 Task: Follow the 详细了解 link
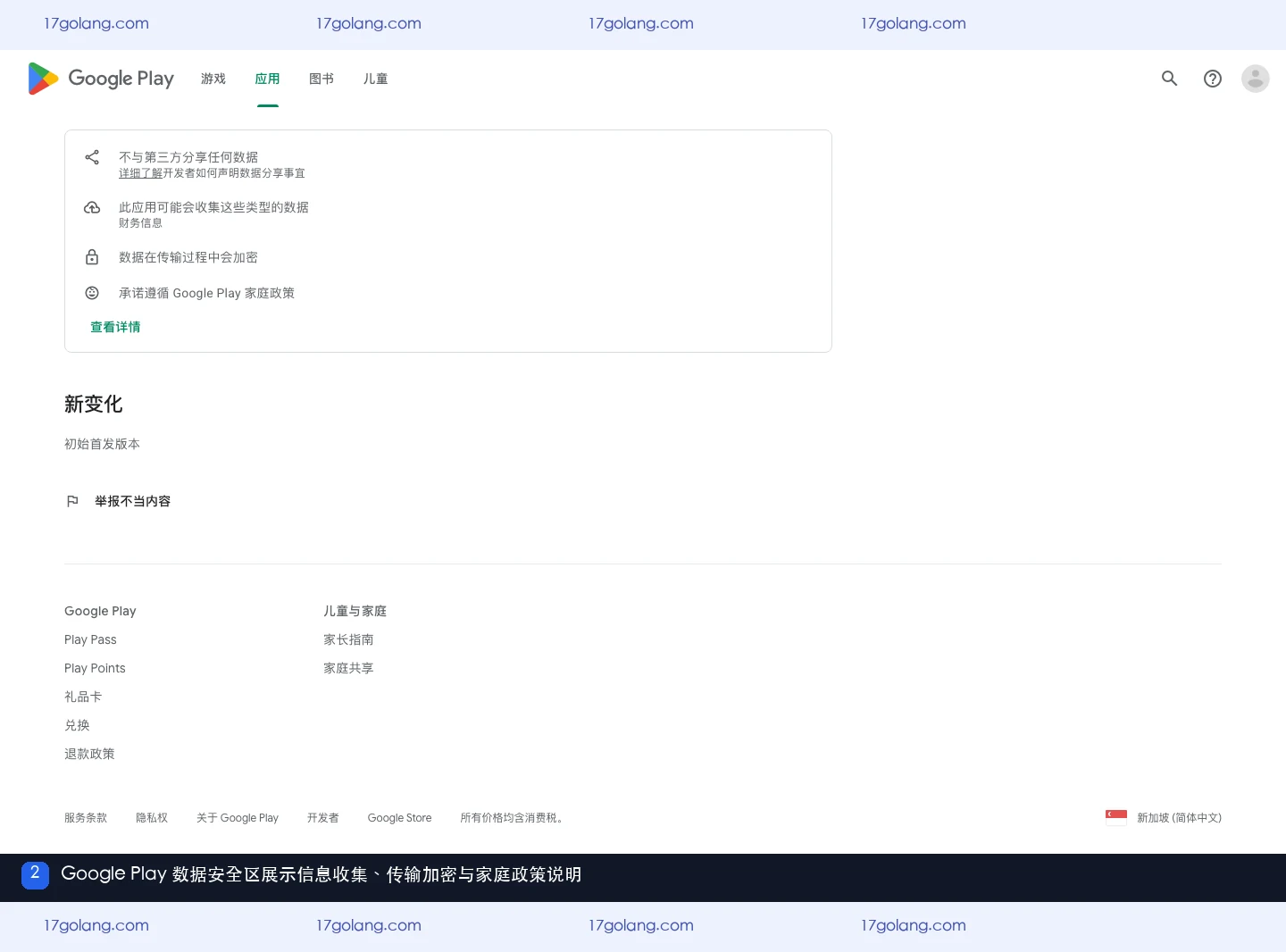point(141,173)
